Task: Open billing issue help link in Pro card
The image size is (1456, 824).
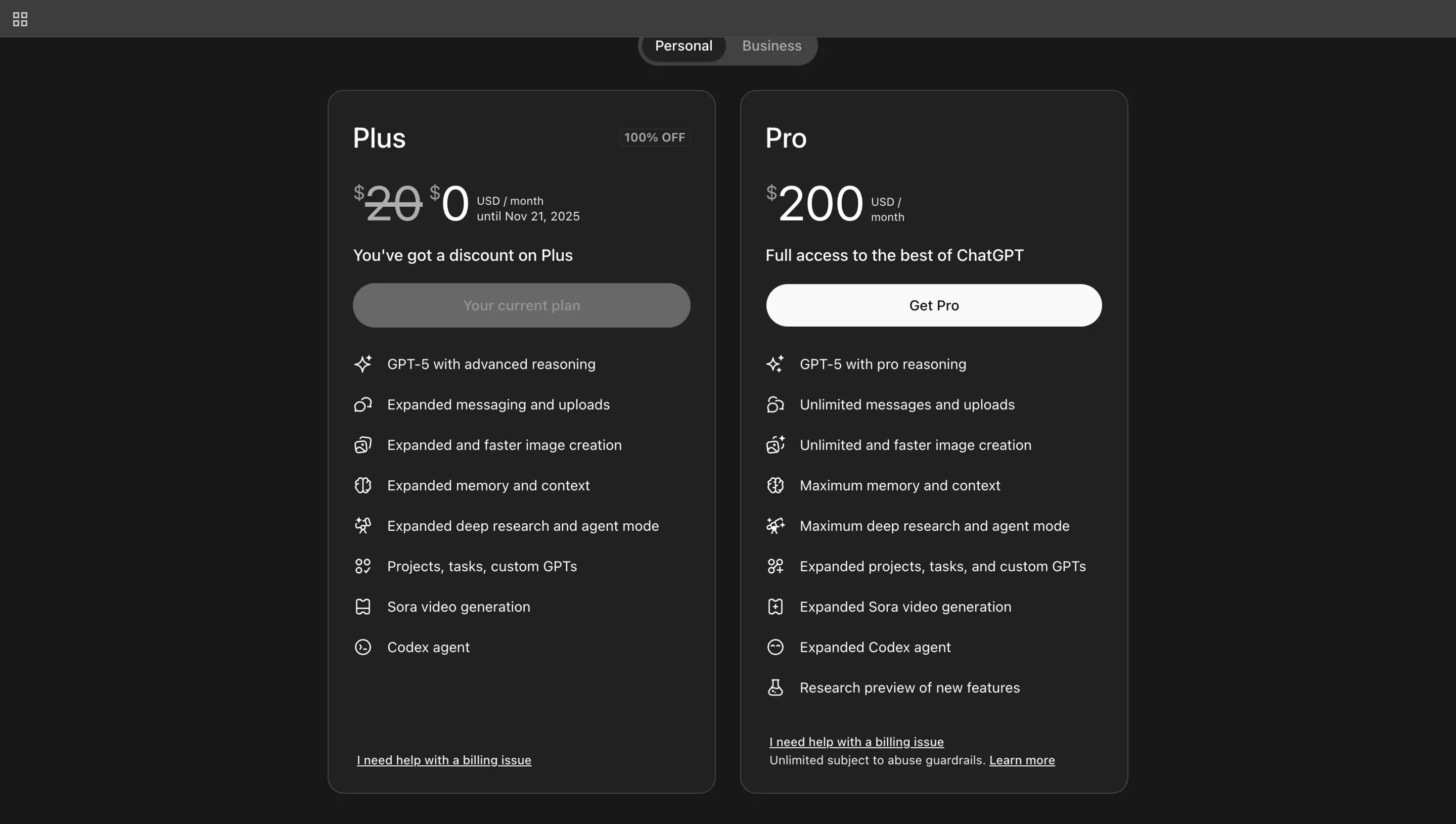Action: click(856, 742)
